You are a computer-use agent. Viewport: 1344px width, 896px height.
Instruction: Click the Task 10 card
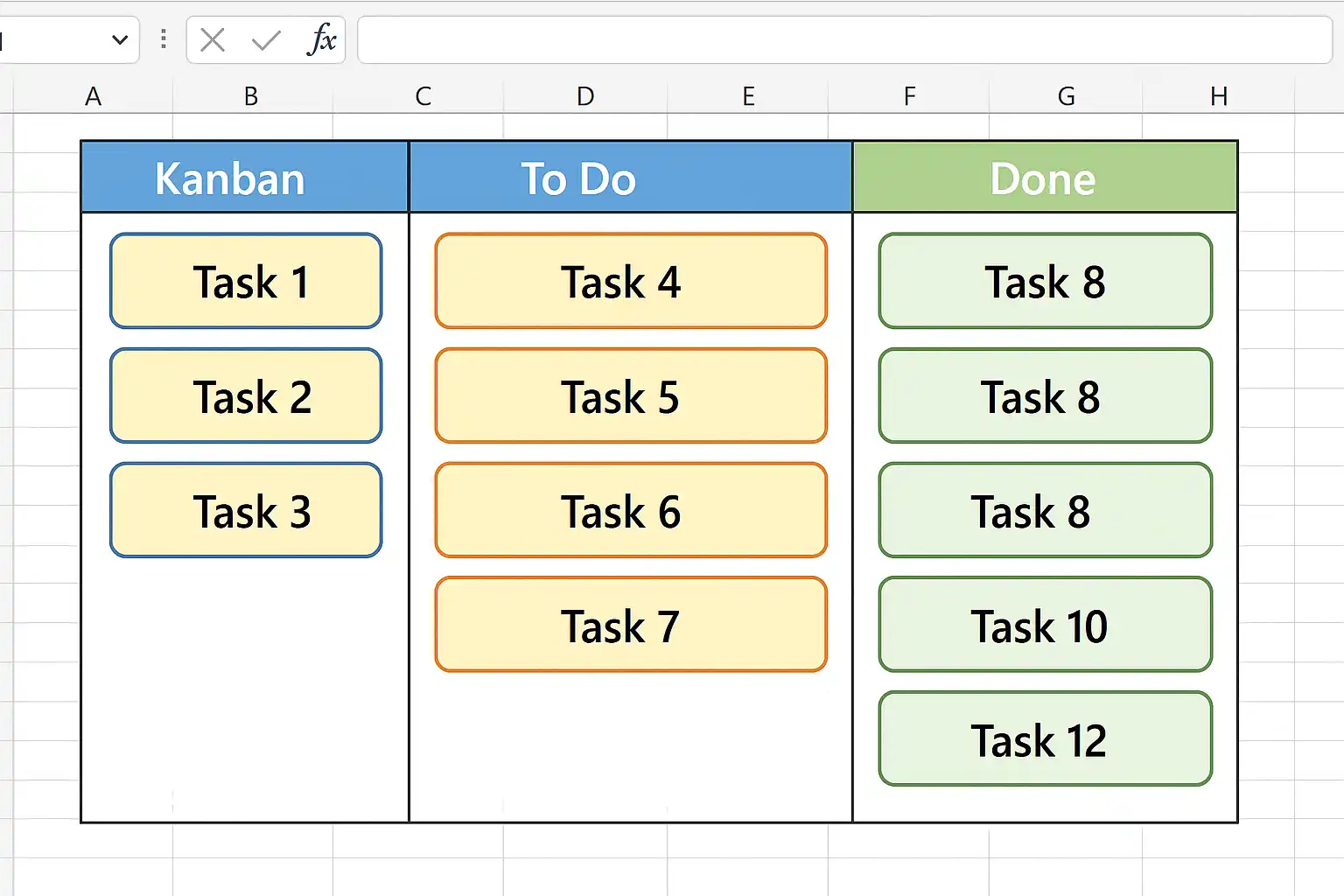coord(1045,625)
